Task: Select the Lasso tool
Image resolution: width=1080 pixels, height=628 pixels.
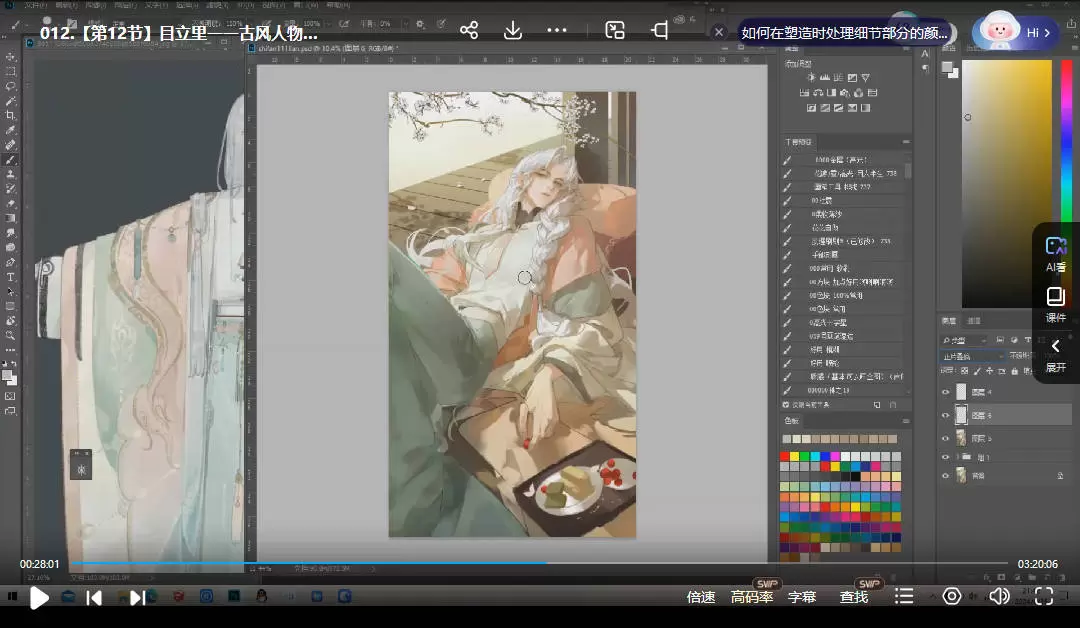Action: [x=10, y=86]
